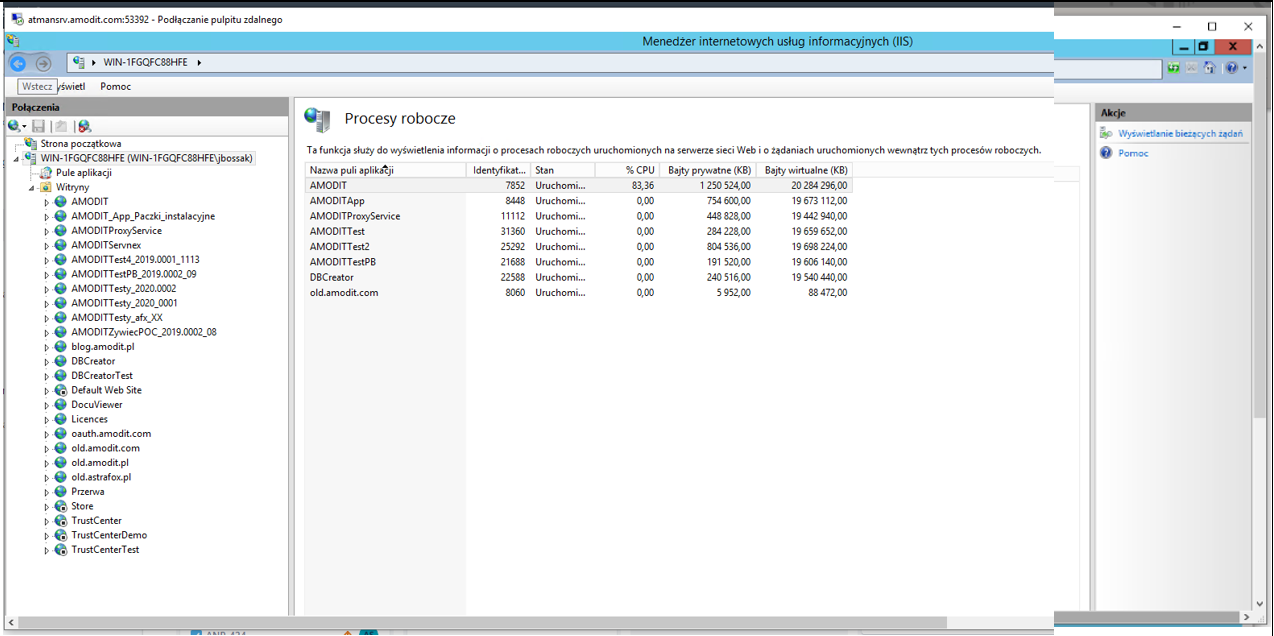The image size is (1274, 636).
Task: Select Pule aplikacji in the tree
Action: point(84,173)
